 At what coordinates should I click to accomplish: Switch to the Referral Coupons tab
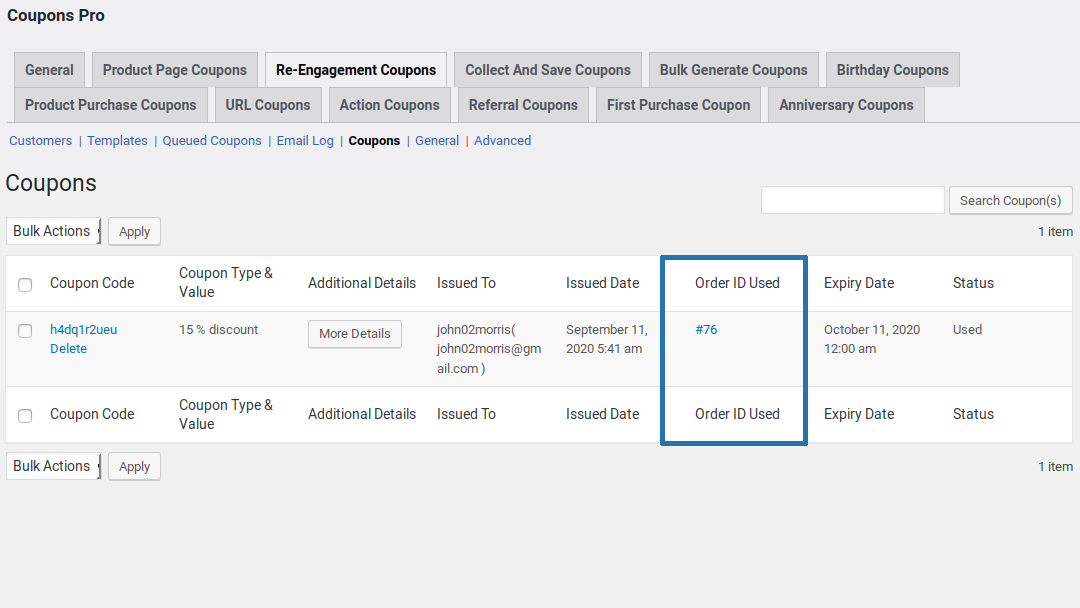523,104
